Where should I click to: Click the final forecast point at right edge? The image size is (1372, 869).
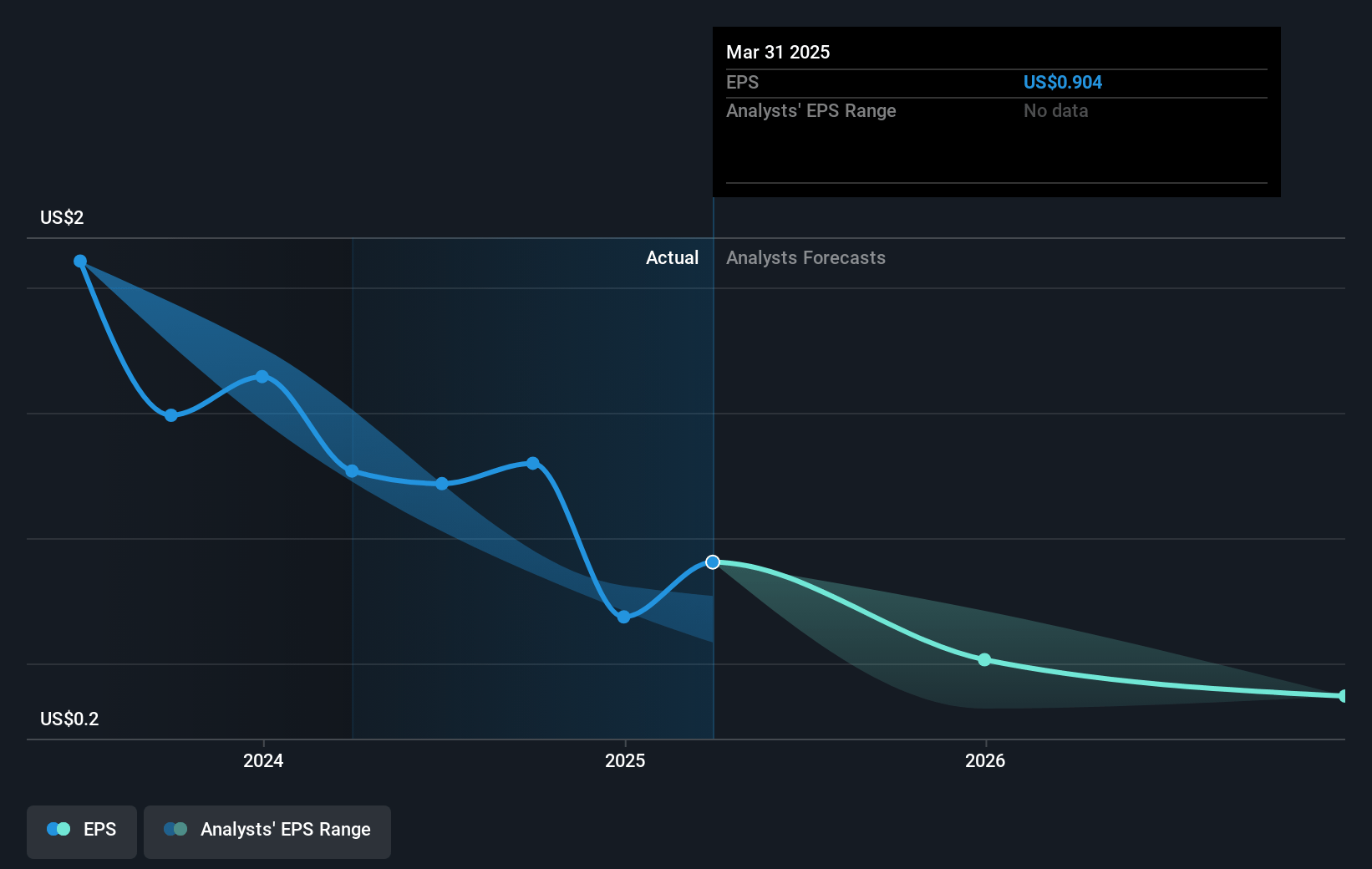tap(1344, 696)
